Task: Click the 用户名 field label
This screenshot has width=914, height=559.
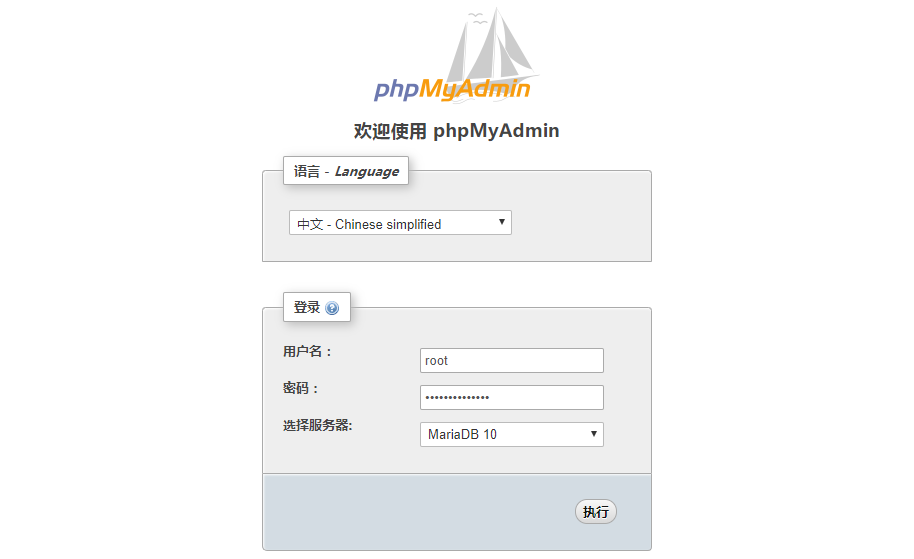Action: (x=307, y=352)
